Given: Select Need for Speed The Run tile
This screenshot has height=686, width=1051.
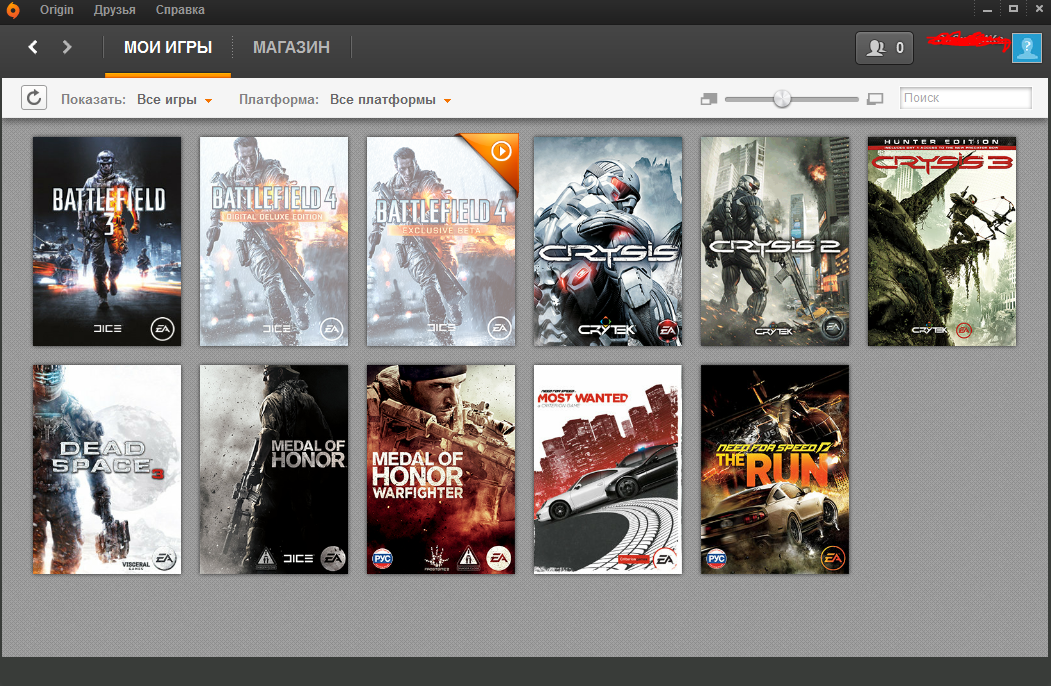Looking at the screenshot, I should 775,469.
